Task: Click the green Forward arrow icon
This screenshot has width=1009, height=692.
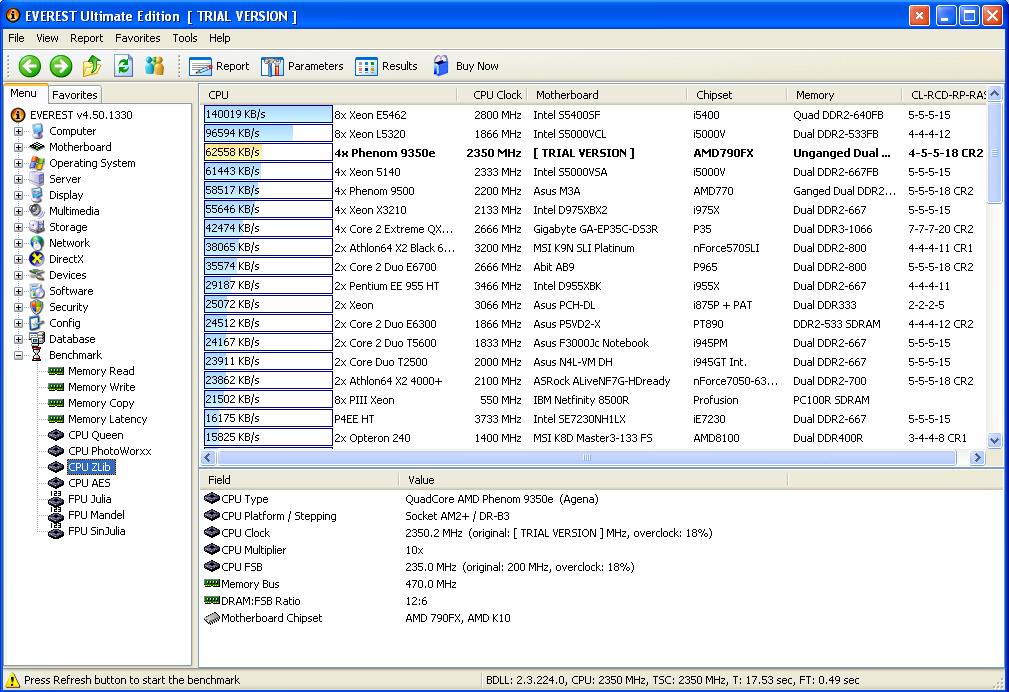Action: (61, 66)
